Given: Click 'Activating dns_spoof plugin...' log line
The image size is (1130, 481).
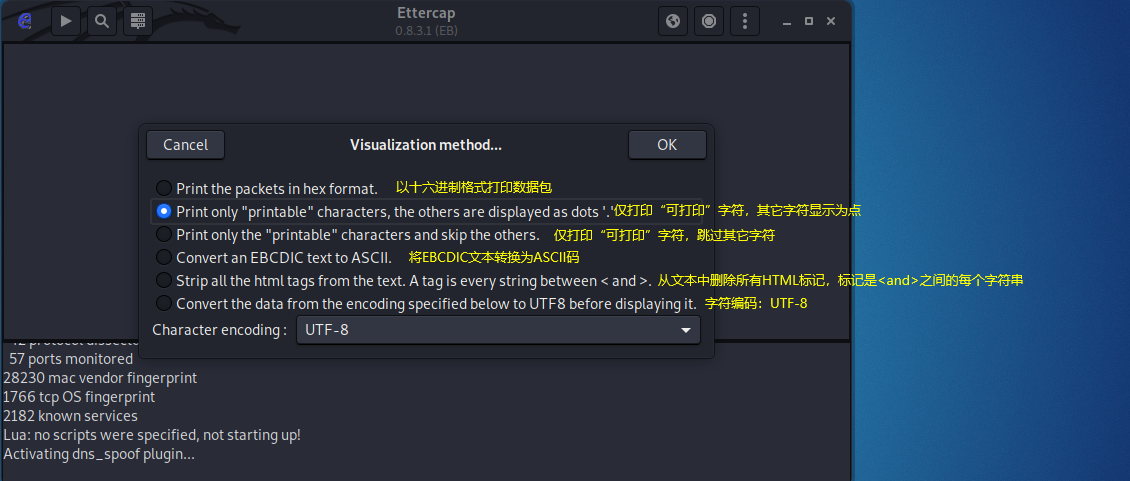Looking at the screenshot, I should [x=99, y=454].
